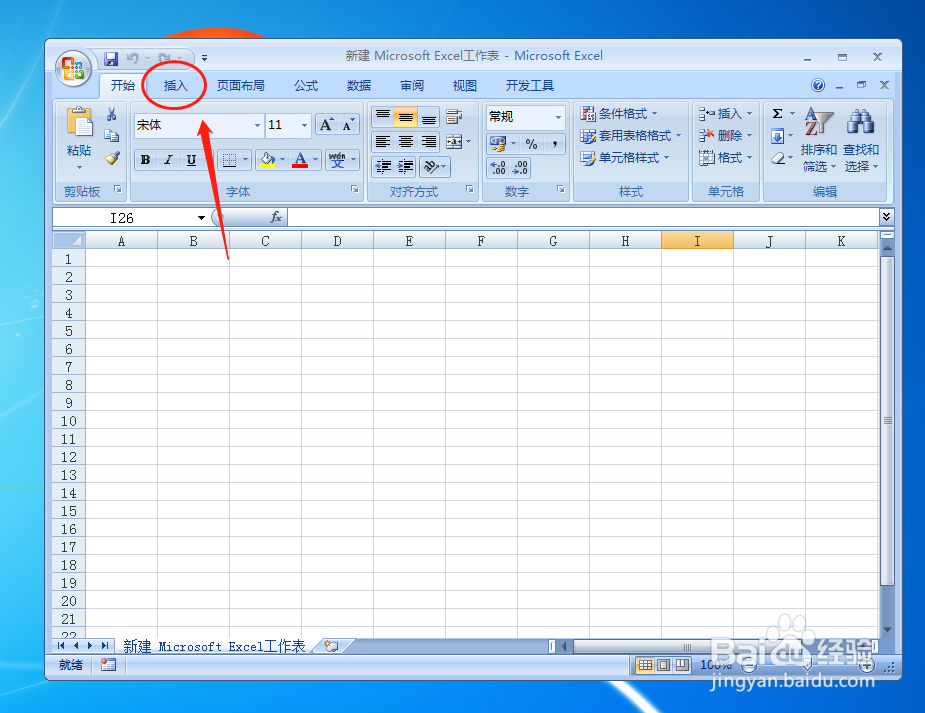Toggle Underline formatting
Screen dimensions: 925x713
pos(191,160)
